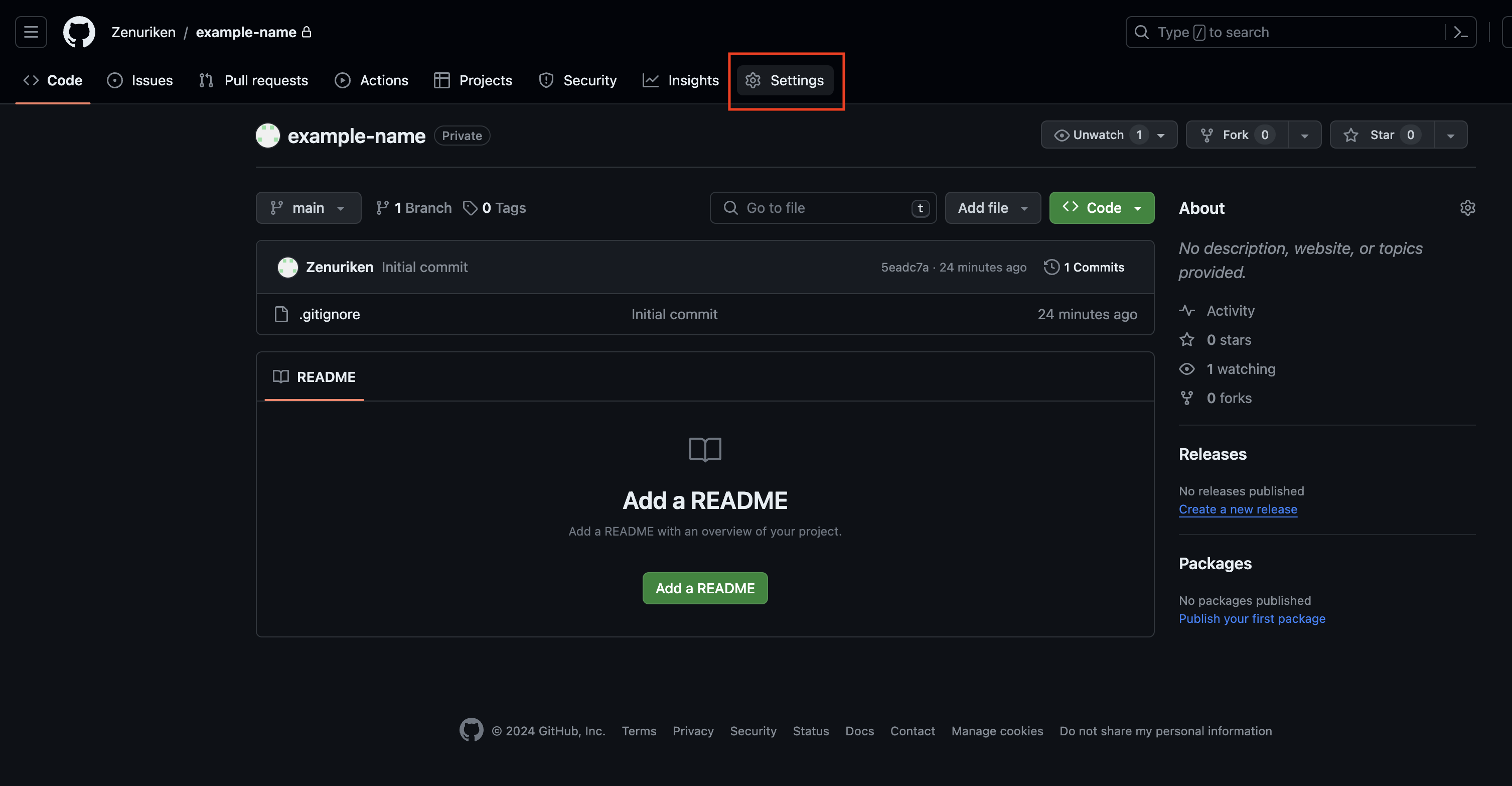Open the 0 stars link
This screenshot has width=1512, height=786.
(x=1229, y=339)
